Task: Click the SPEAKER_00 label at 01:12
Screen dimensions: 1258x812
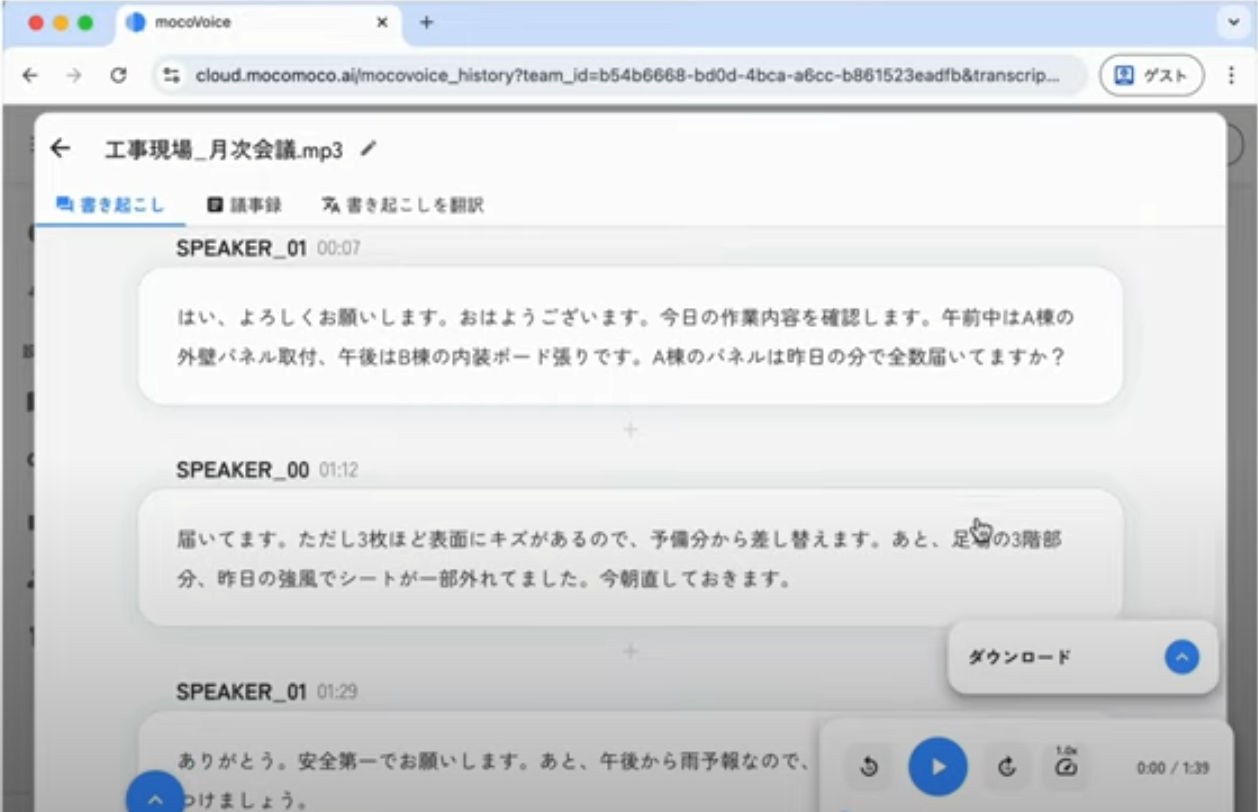Action: coord(242,470)
